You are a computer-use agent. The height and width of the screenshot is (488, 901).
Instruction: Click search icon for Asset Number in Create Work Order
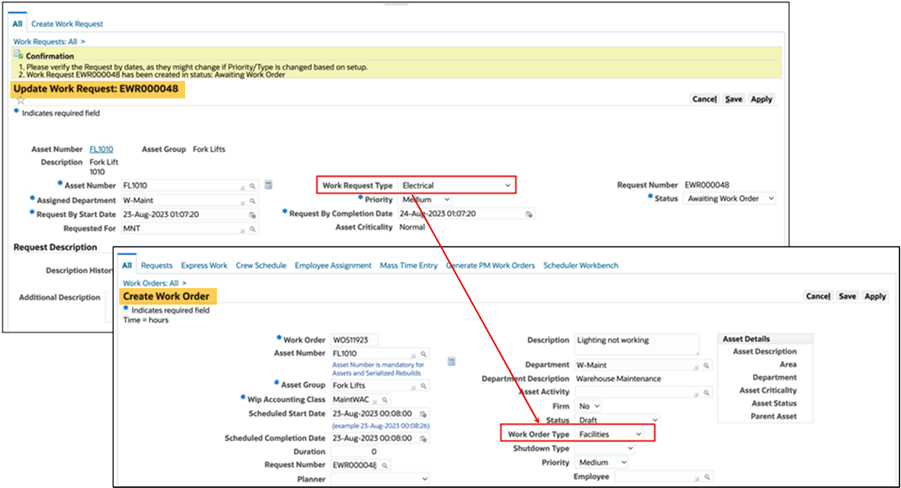(423, 354)
